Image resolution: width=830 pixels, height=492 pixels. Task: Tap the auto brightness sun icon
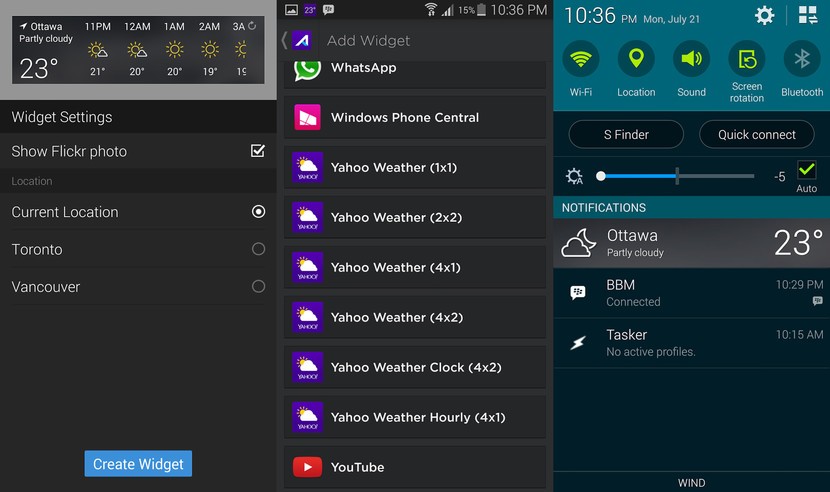pyautogui.click(x=574, y=176)
